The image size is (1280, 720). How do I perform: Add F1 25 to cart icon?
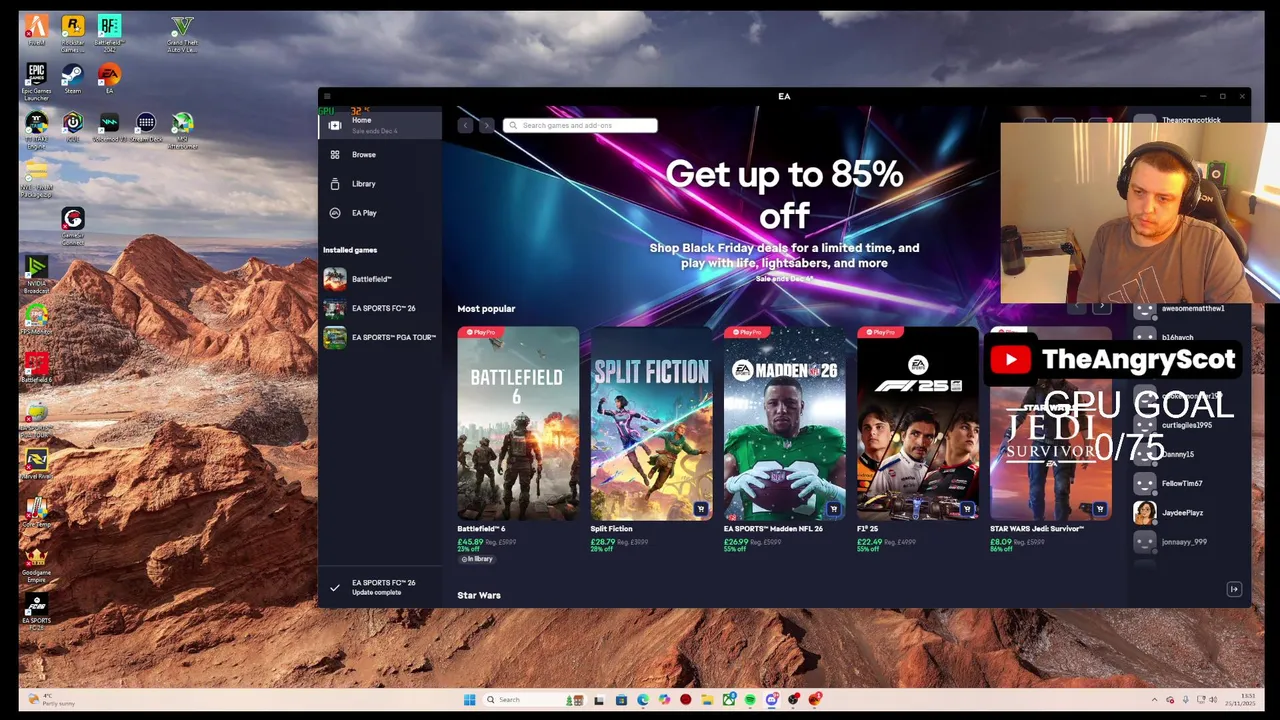click(966, 509)
